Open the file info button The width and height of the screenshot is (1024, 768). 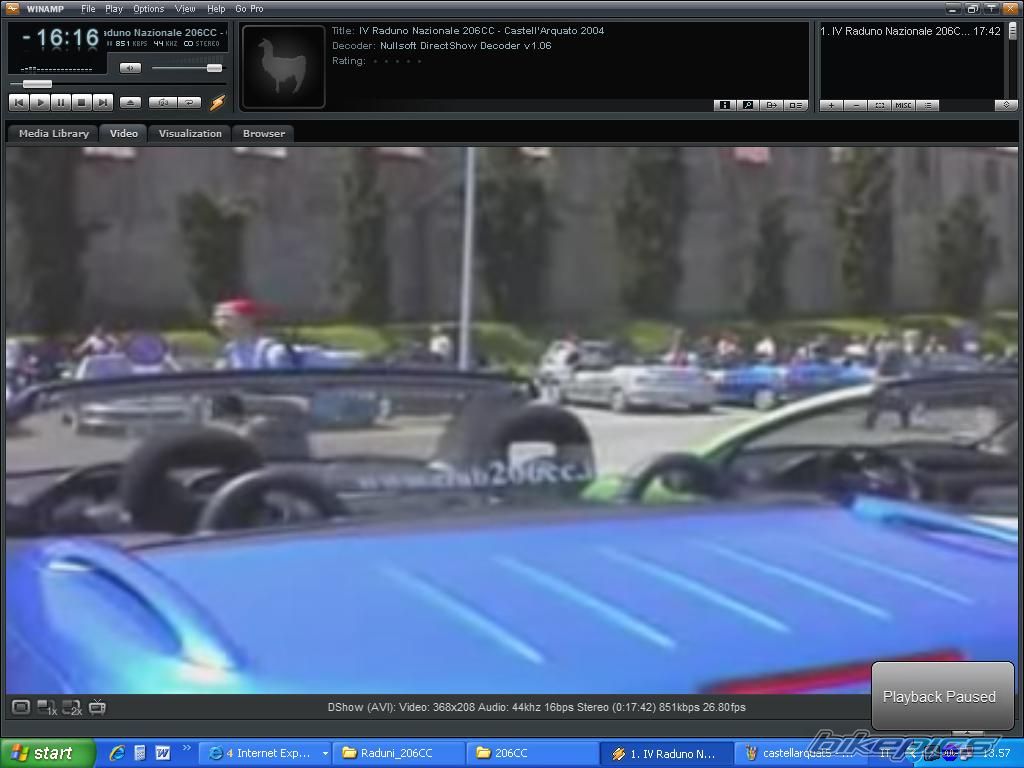[724, 105]
